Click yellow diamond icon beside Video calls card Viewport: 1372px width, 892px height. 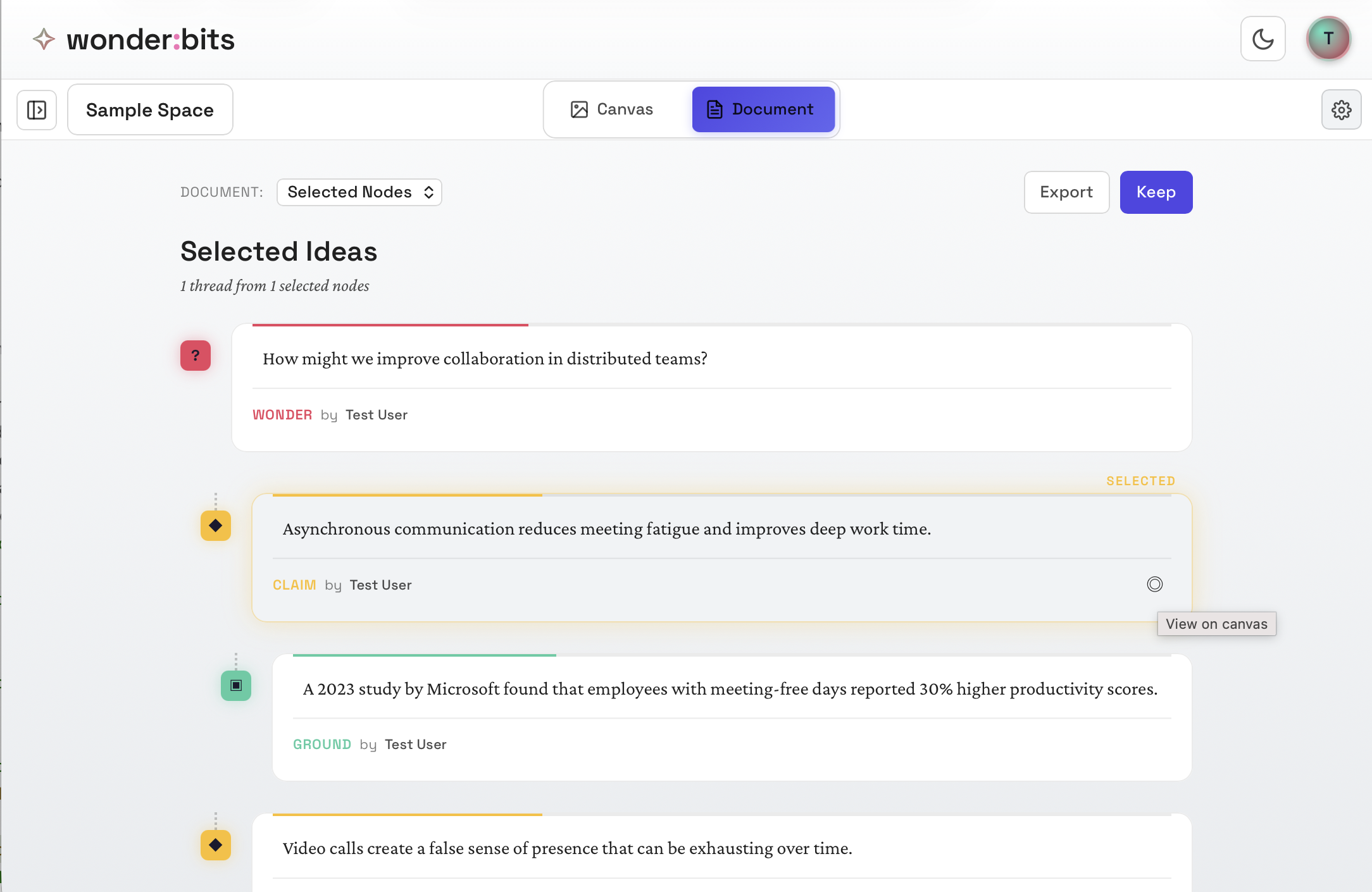(x=216, y=845)
